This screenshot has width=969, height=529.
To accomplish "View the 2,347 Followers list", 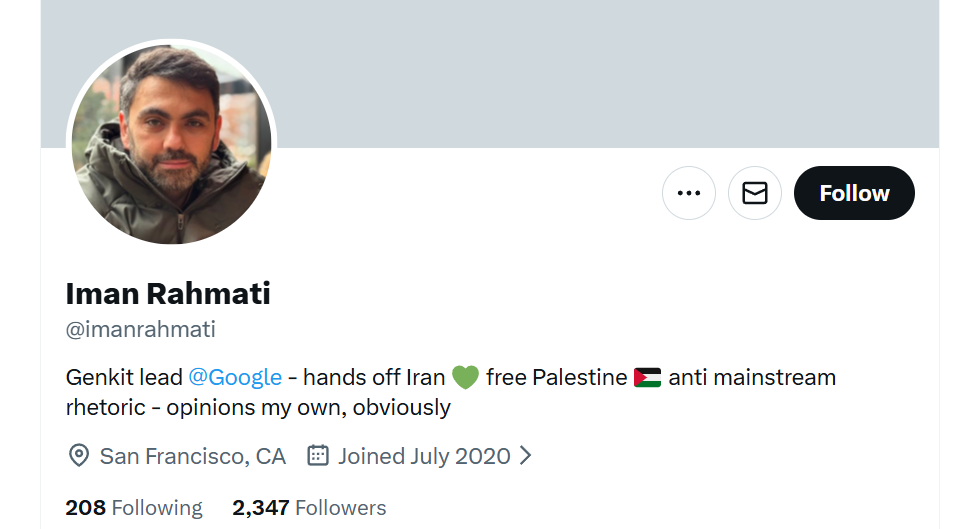I will [x=309, y=508].
